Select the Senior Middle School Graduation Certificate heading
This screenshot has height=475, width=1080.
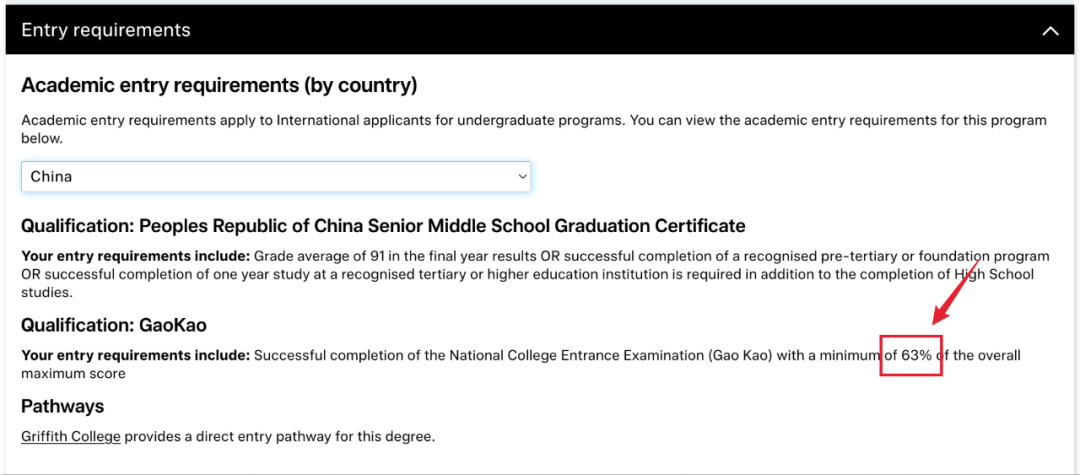(x=383, y=226)
